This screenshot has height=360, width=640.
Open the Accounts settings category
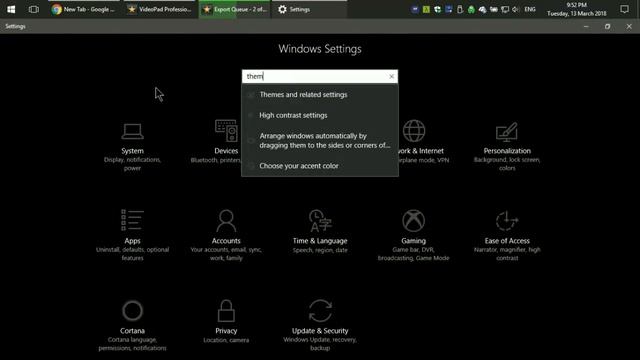tap(226, 236)
